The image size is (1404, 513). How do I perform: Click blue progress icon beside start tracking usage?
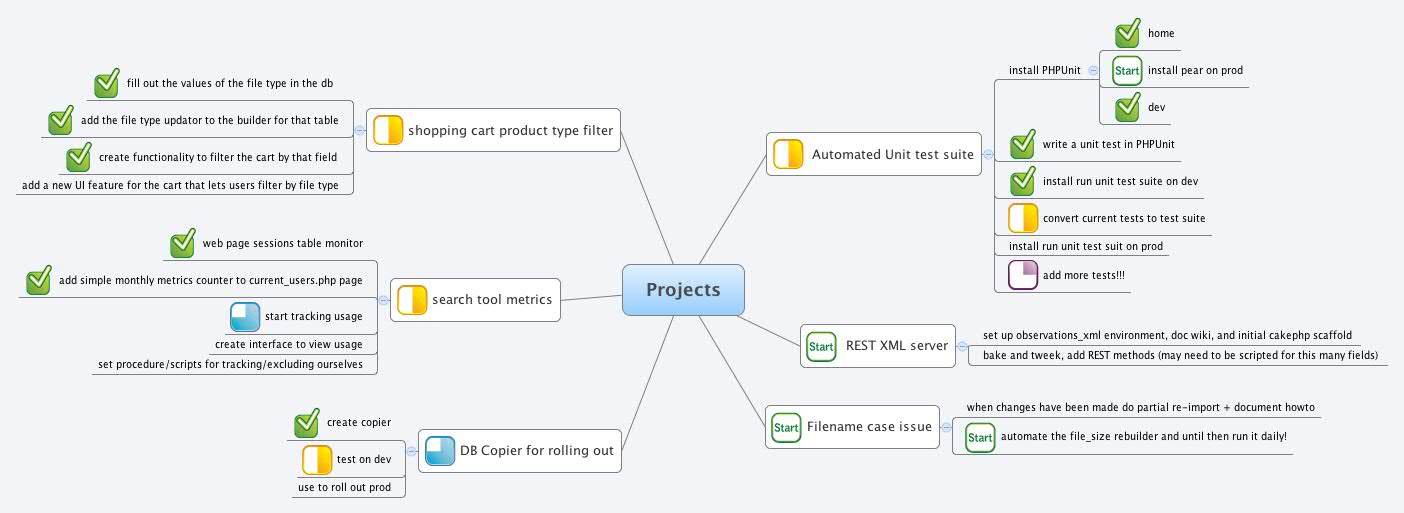pyautogui.click(x=245, y=317)
